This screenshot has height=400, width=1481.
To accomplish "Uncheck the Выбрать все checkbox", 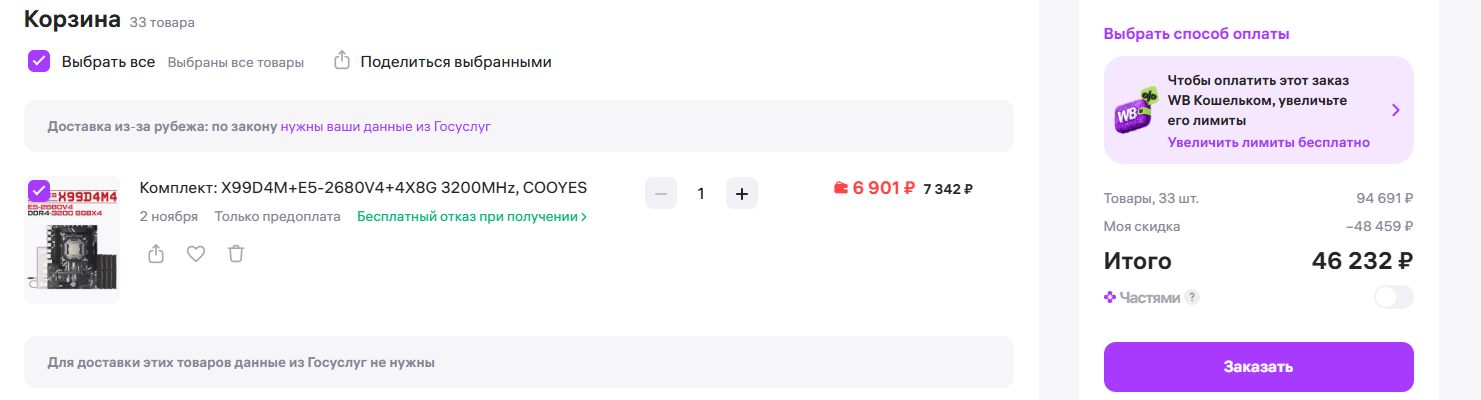I will click(39, 61).
